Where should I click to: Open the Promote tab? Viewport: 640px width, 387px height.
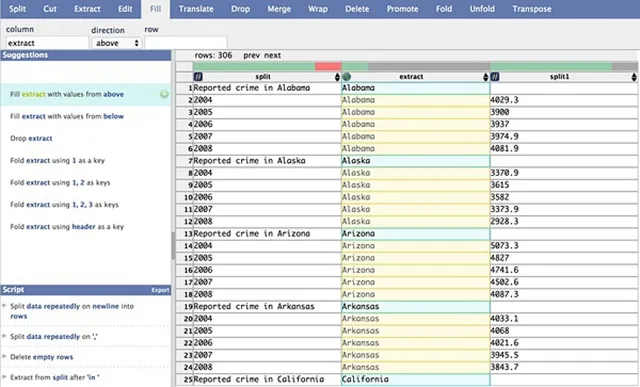[402, 9]
